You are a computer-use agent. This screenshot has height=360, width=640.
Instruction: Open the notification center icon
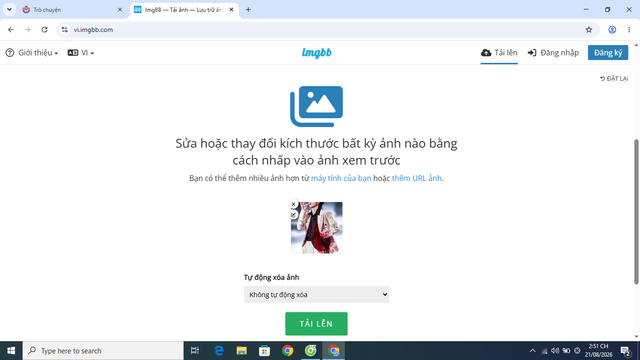(x=625, y=351)
